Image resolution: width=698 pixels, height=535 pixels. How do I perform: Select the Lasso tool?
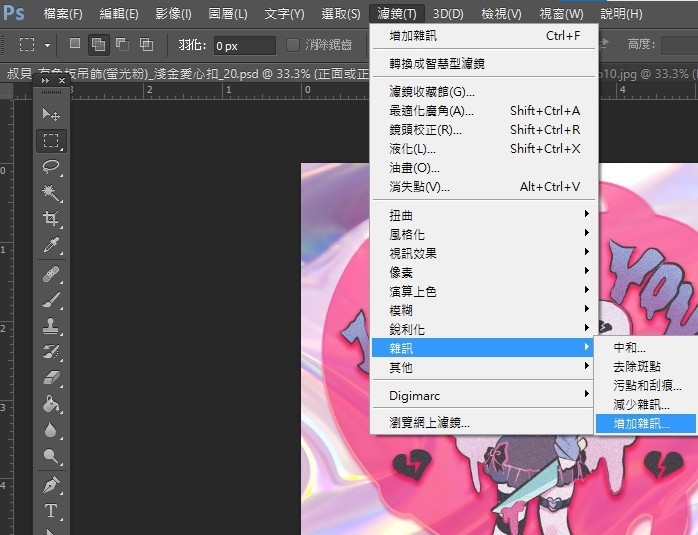tap(51, 166)
